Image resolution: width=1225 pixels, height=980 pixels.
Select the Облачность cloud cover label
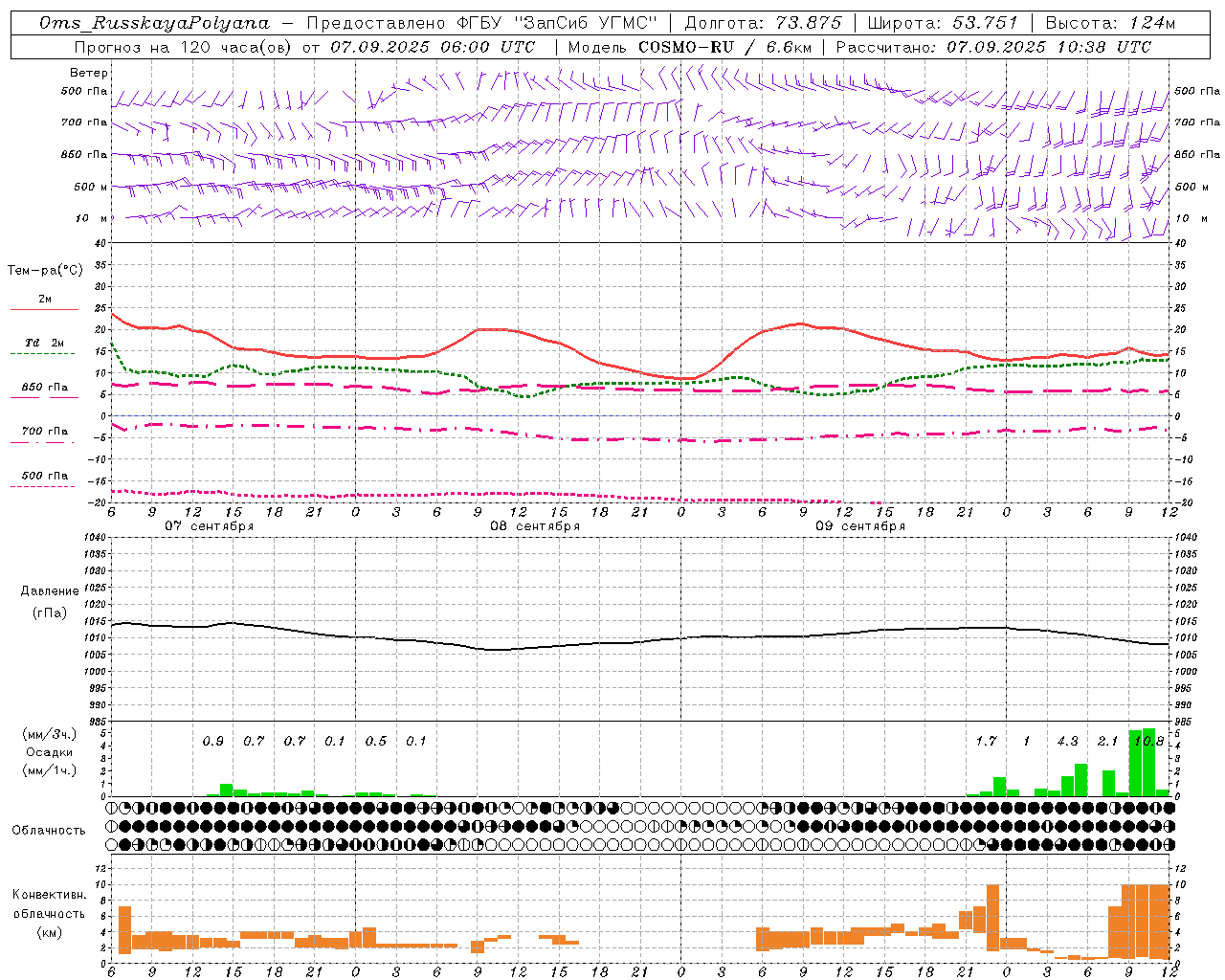tap(49, 831)
